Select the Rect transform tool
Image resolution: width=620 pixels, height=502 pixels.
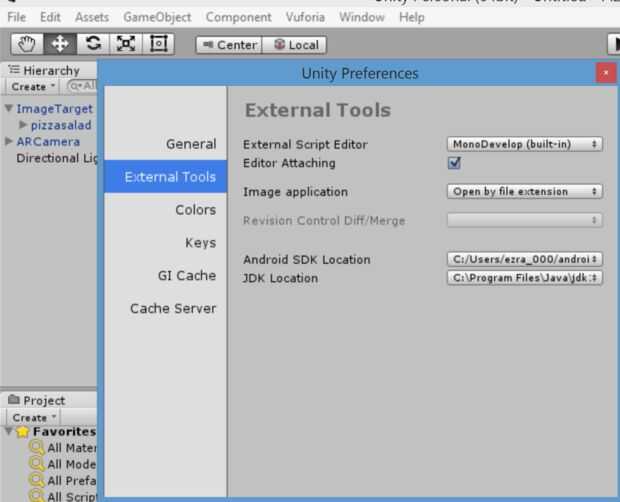coord(159,43)
